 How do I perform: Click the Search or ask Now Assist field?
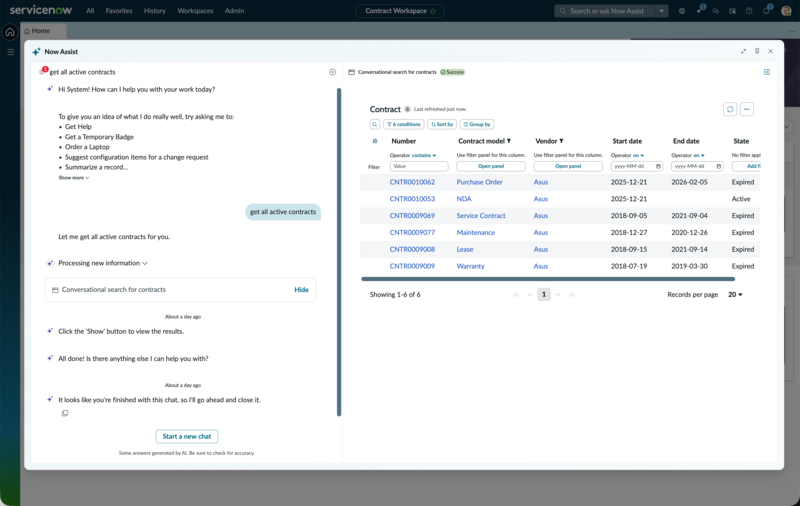pos(605,11)
